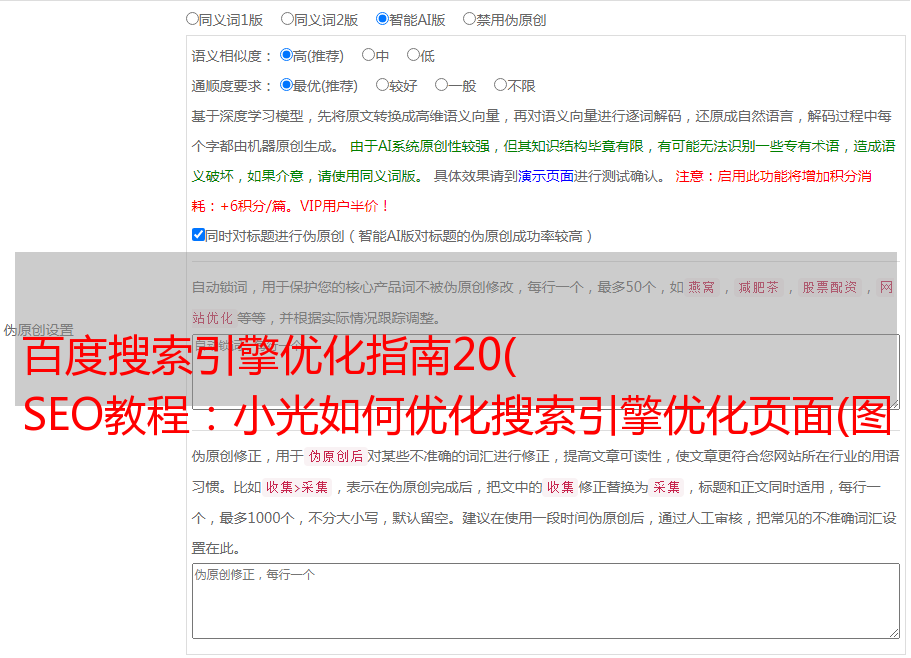
Task: Set 通顺度要求 to 最优(推荐)
Action: 286,85
